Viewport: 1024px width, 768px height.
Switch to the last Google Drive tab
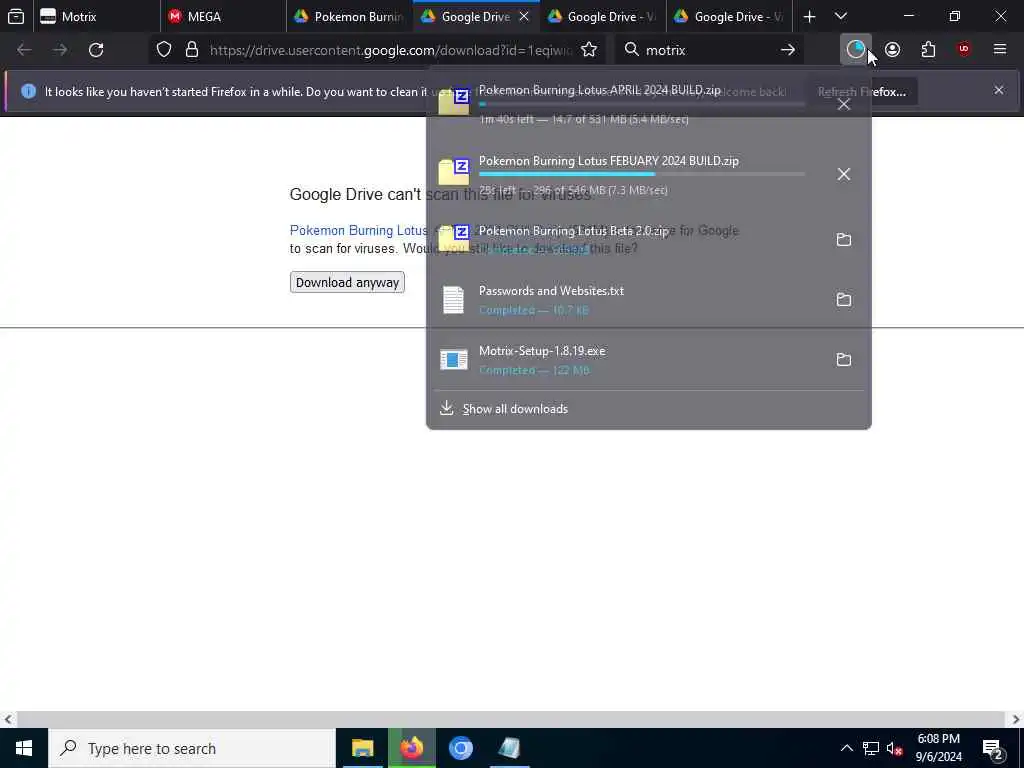tap(729, 17)
